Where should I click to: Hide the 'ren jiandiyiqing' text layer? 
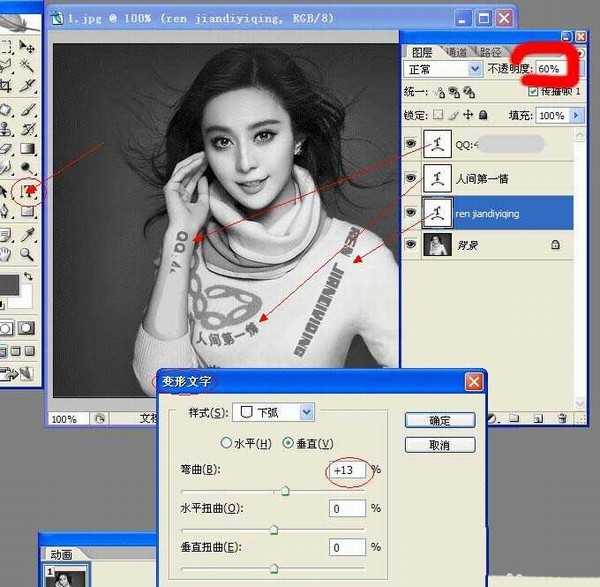[x=411, y=213]
